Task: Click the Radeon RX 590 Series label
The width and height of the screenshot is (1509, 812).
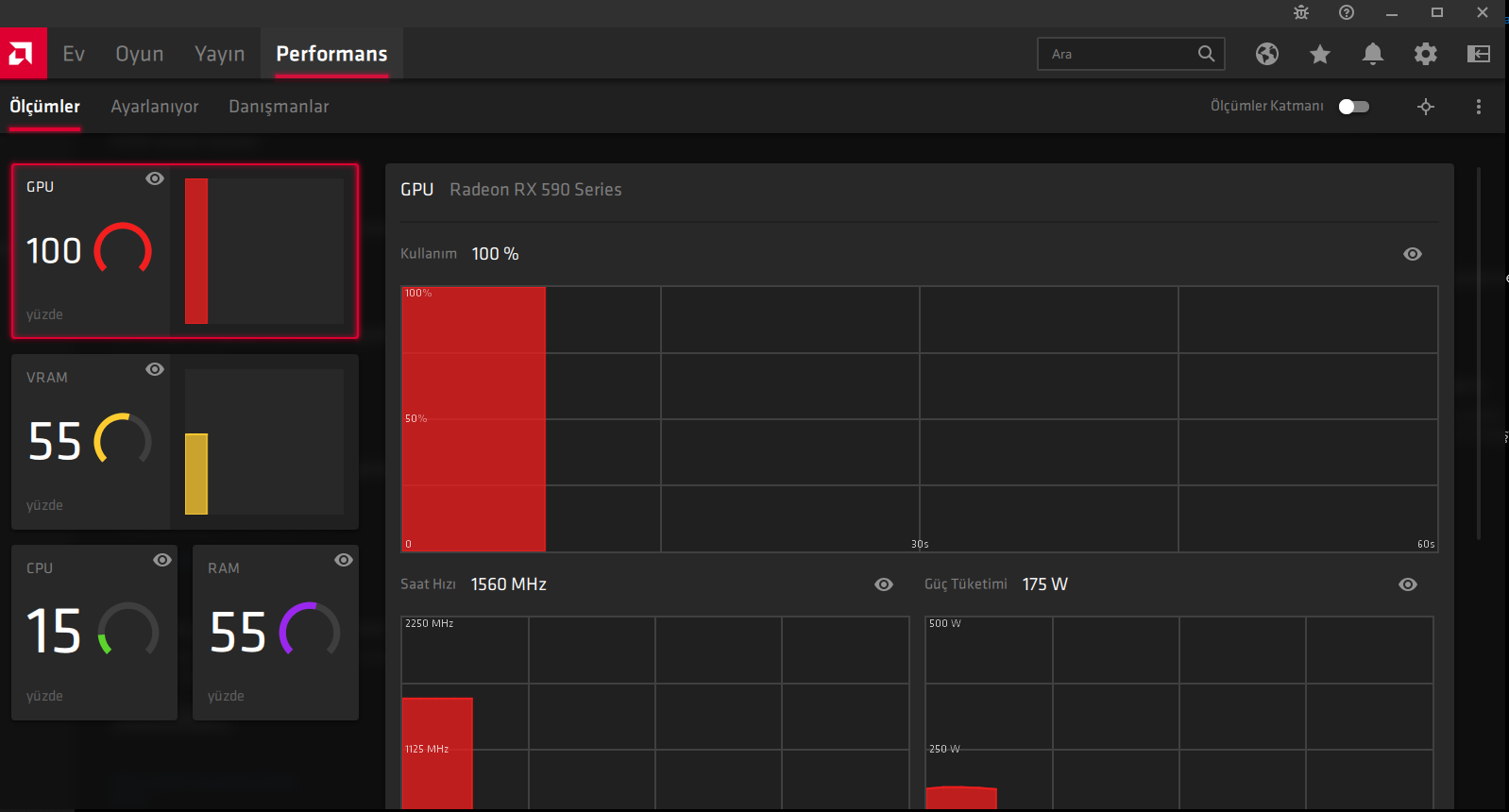Action: (x=535, y=190)
